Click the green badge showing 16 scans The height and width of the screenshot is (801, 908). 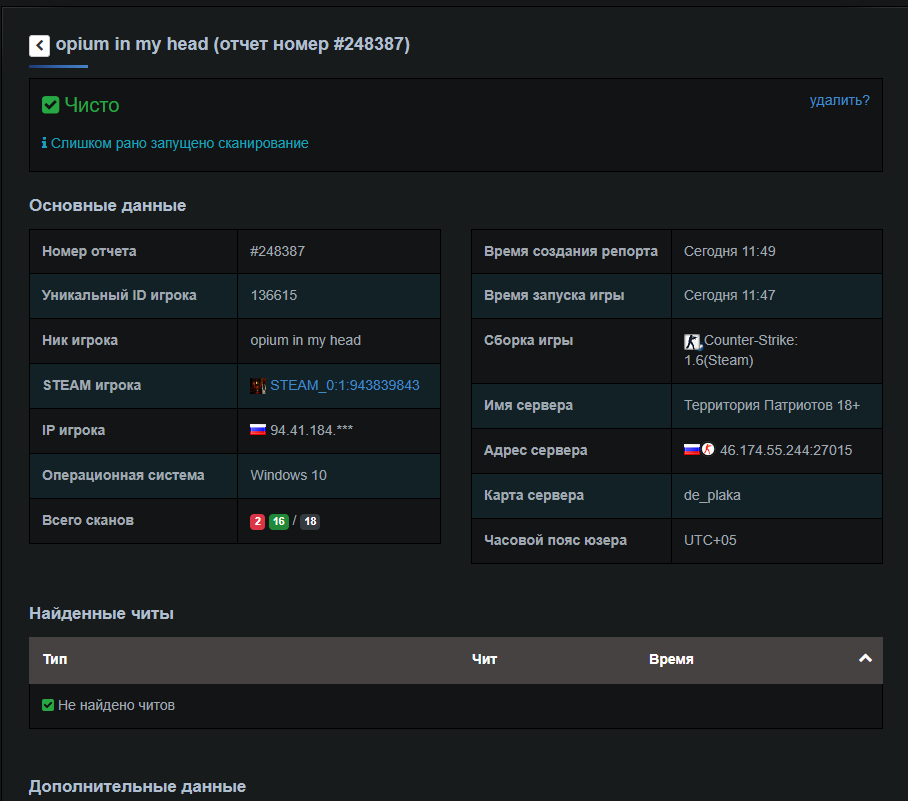[x=278, y=521]
